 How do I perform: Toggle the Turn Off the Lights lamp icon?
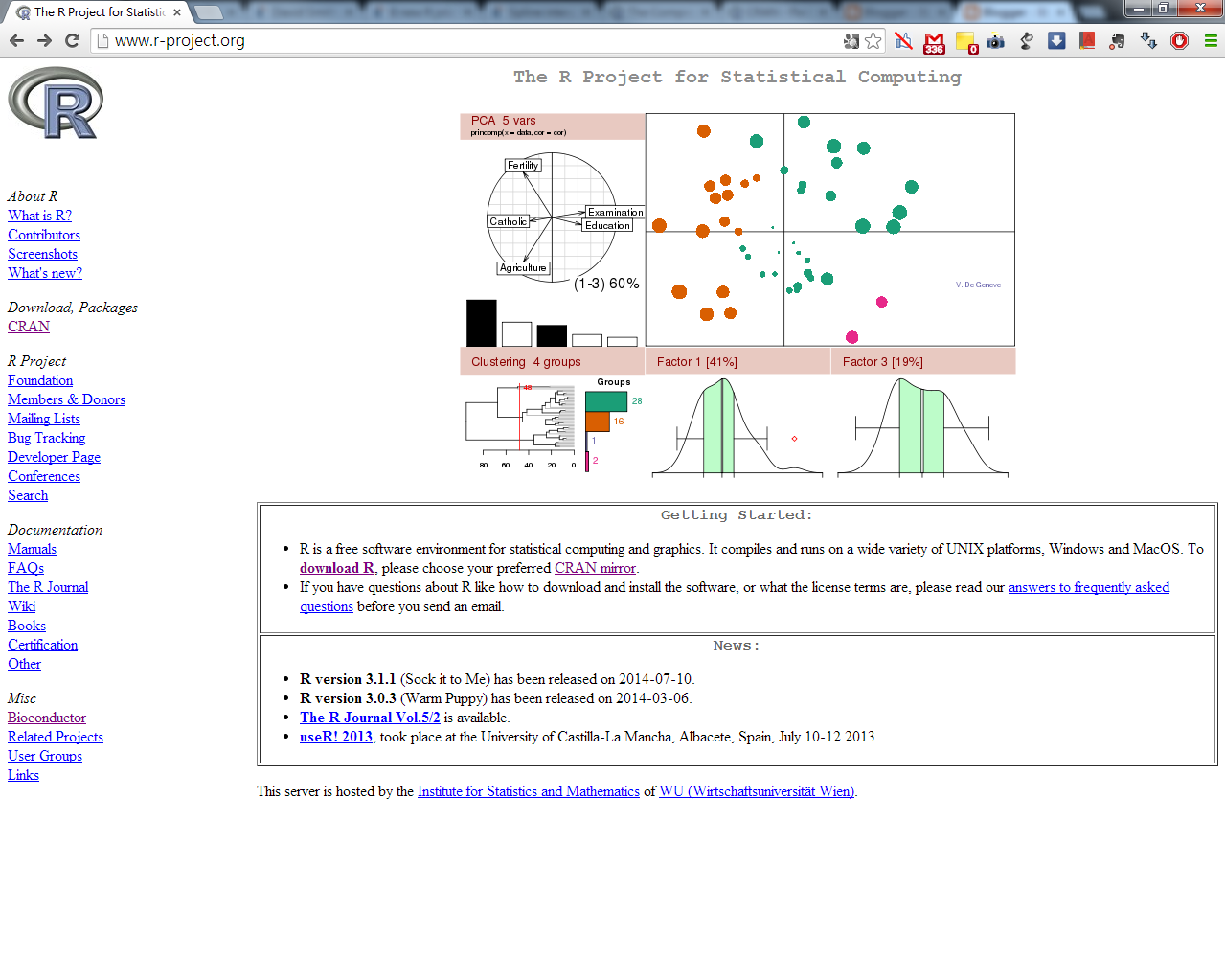tap(1025, 42)
